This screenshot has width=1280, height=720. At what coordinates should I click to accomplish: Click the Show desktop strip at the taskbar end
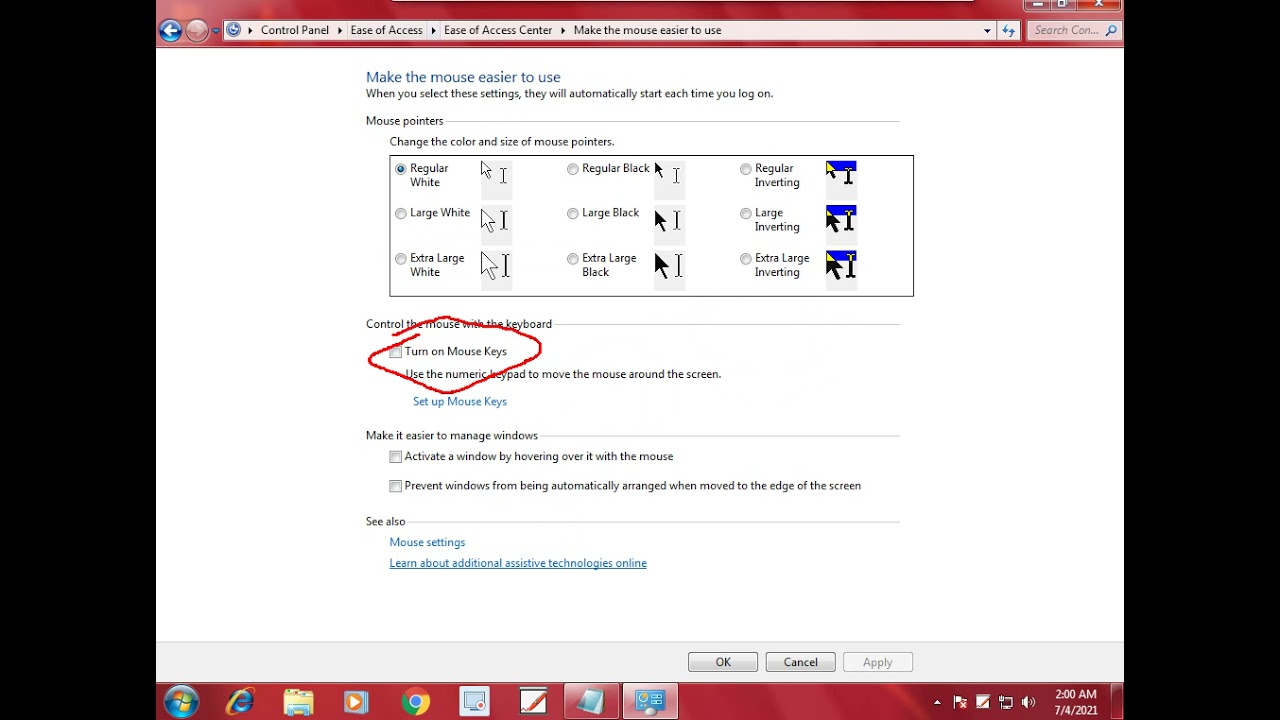tap(1117, 702)
